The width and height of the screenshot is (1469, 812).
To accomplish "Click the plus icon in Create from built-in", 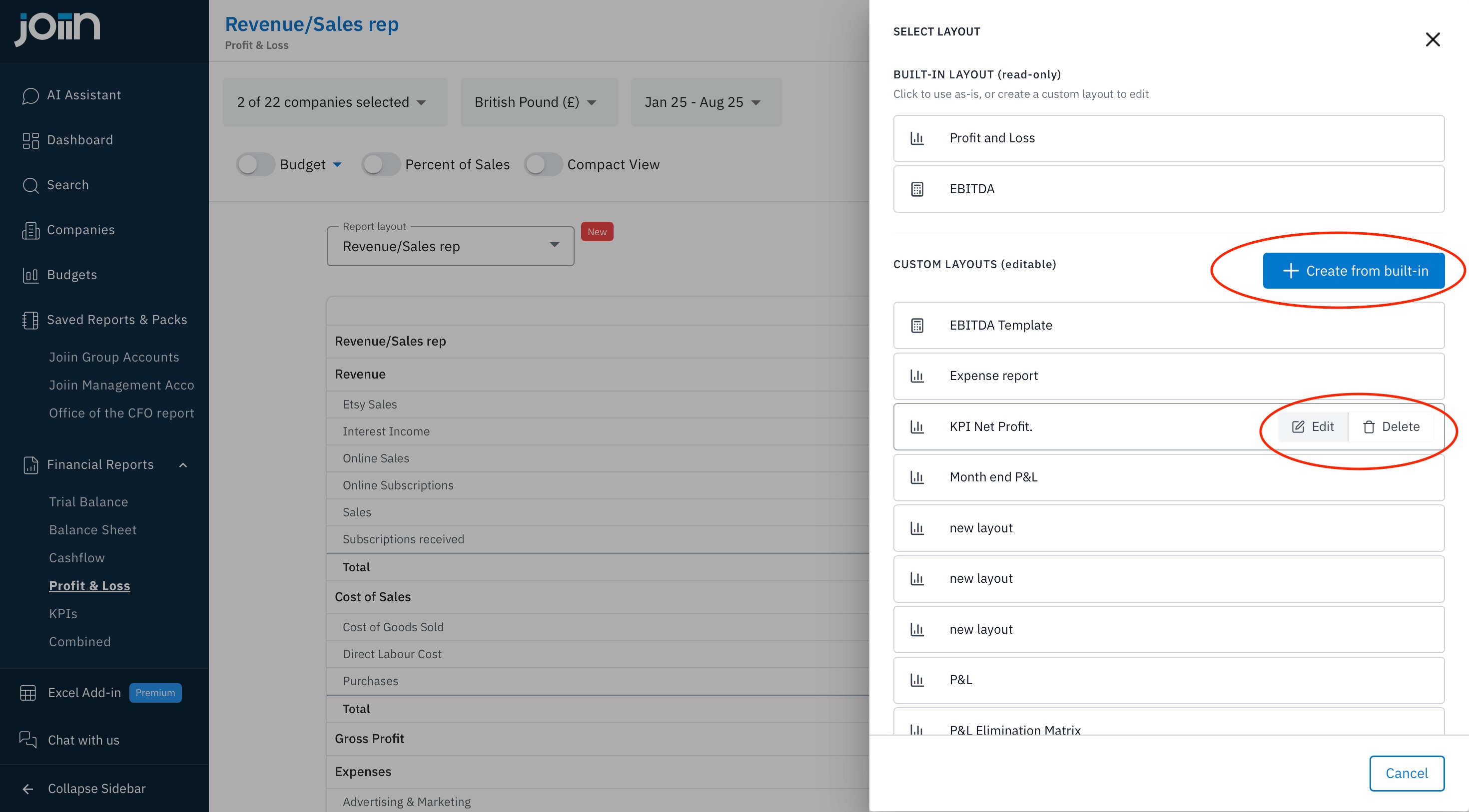I will pos(1291,271).
